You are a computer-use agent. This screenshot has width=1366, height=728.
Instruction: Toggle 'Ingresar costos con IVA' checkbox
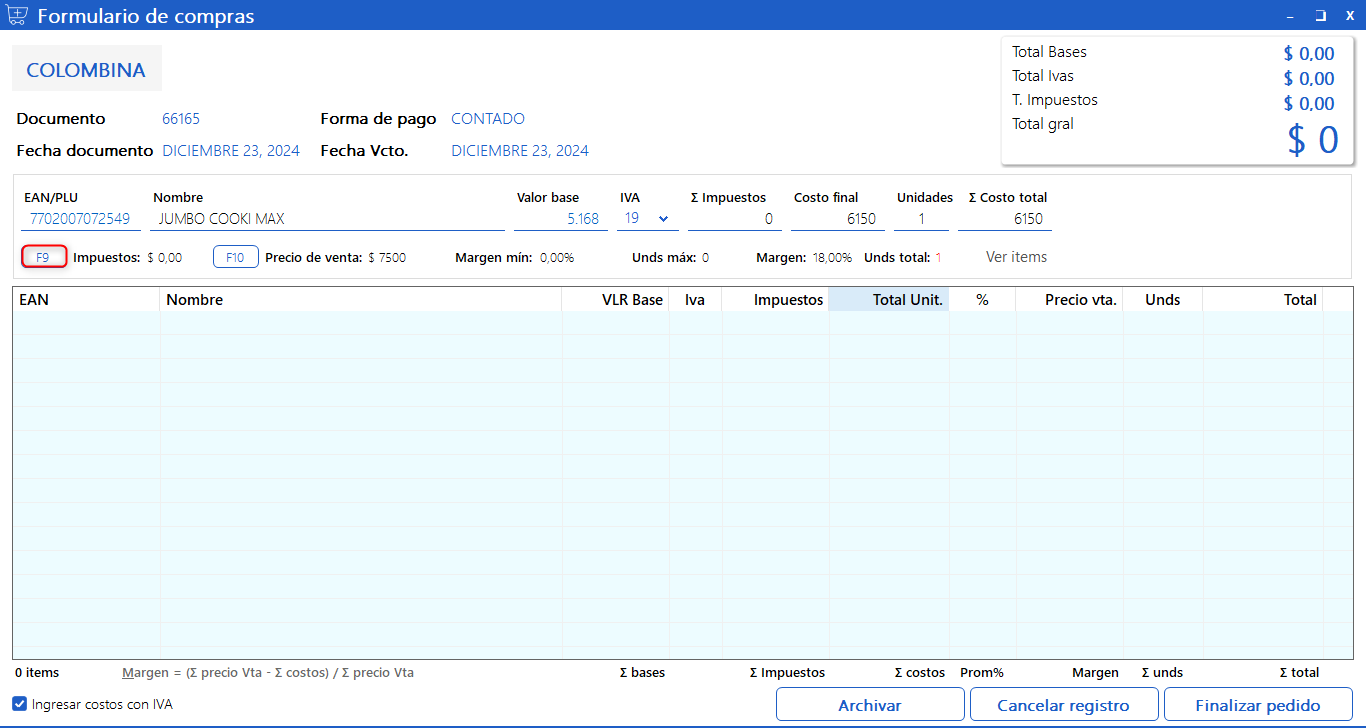click(x=20, y=704)
